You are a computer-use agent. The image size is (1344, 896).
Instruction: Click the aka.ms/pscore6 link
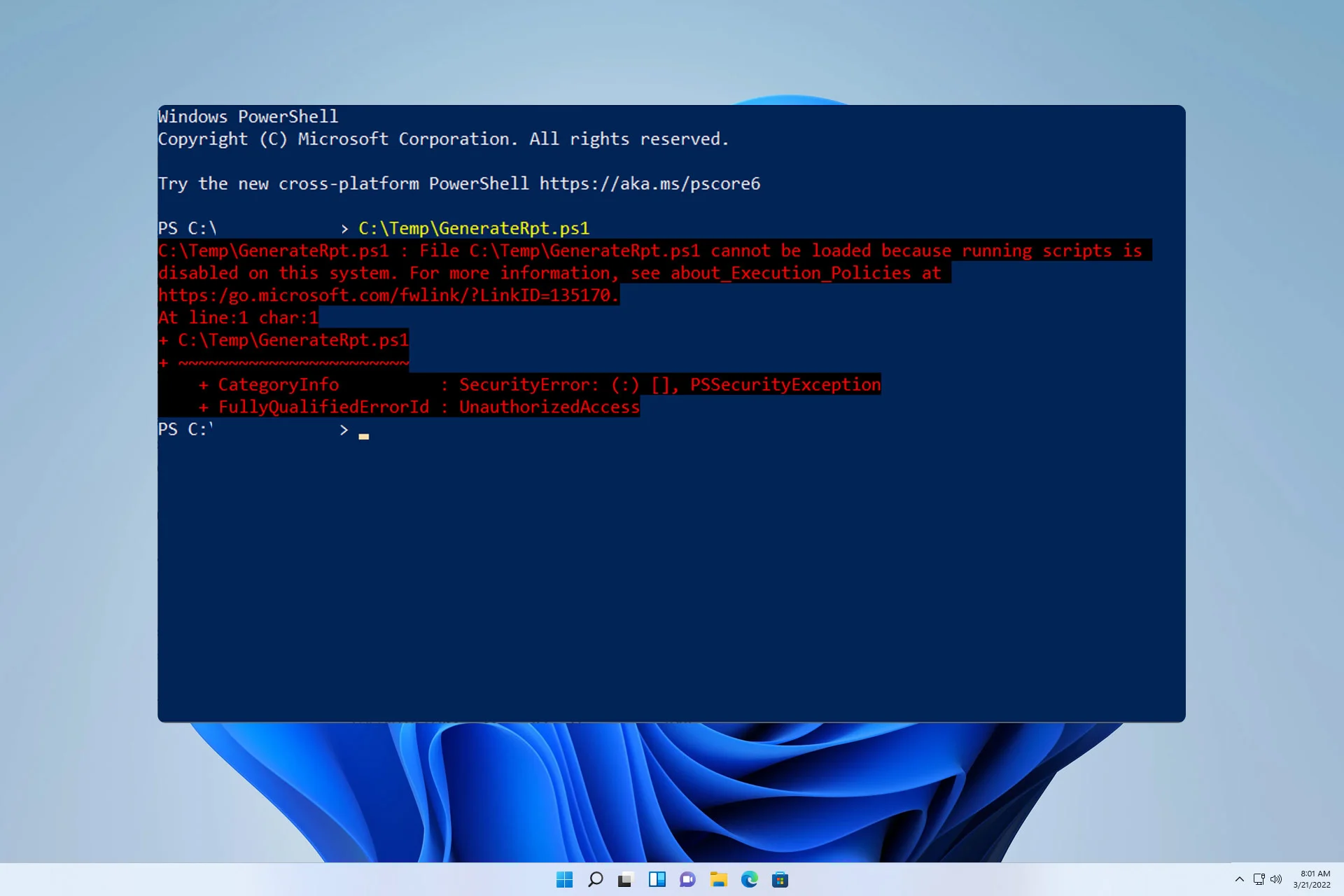tap(650, 183)
